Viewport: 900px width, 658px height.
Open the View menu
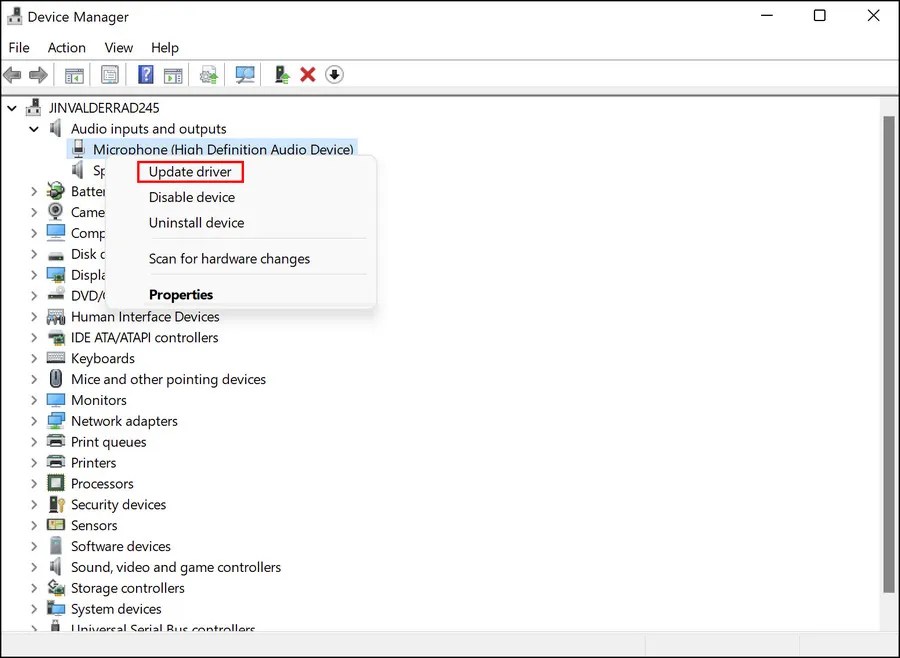pos(118,47)
